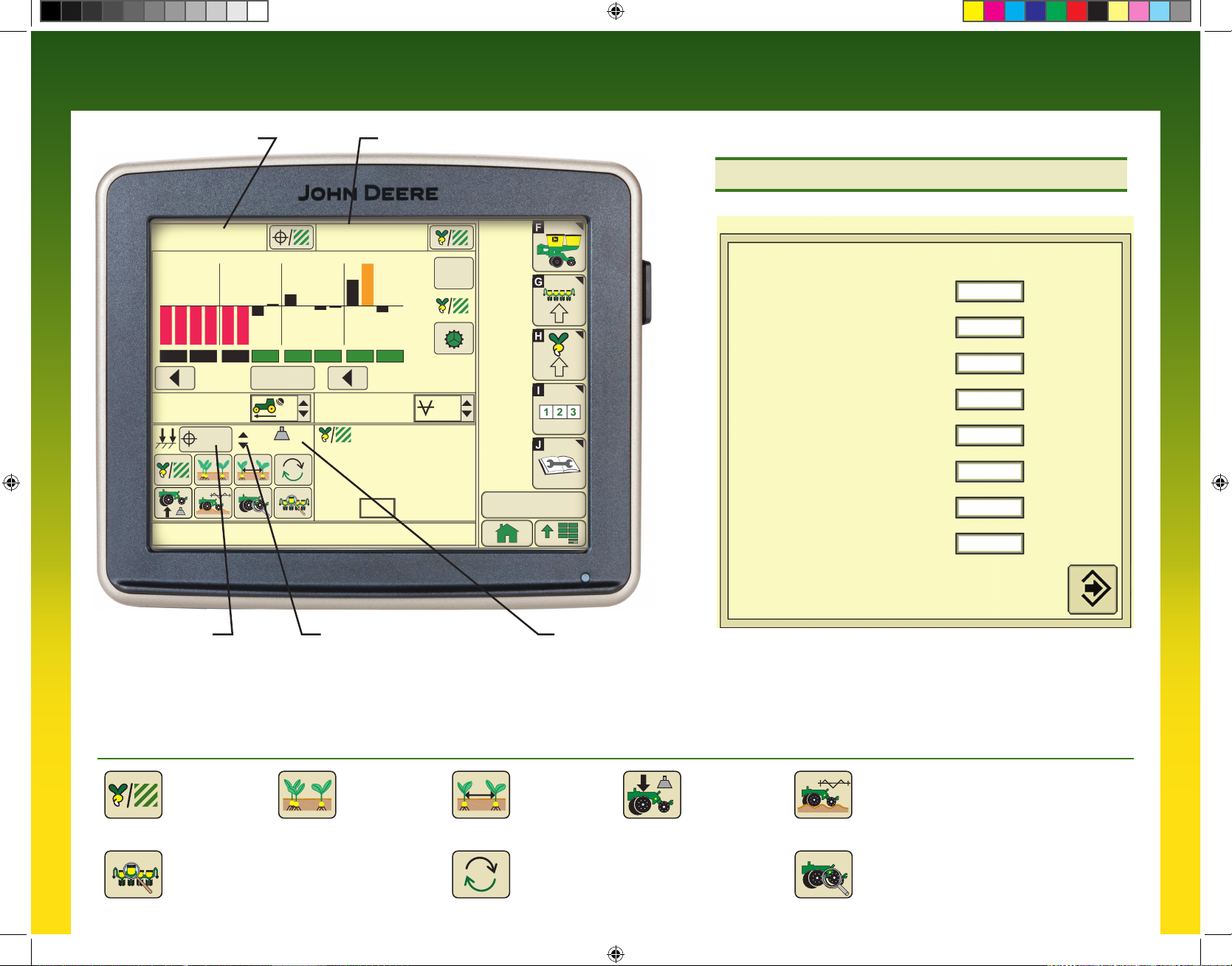Click seed-per-area icon beside the weight symbol

click(335, 435)
